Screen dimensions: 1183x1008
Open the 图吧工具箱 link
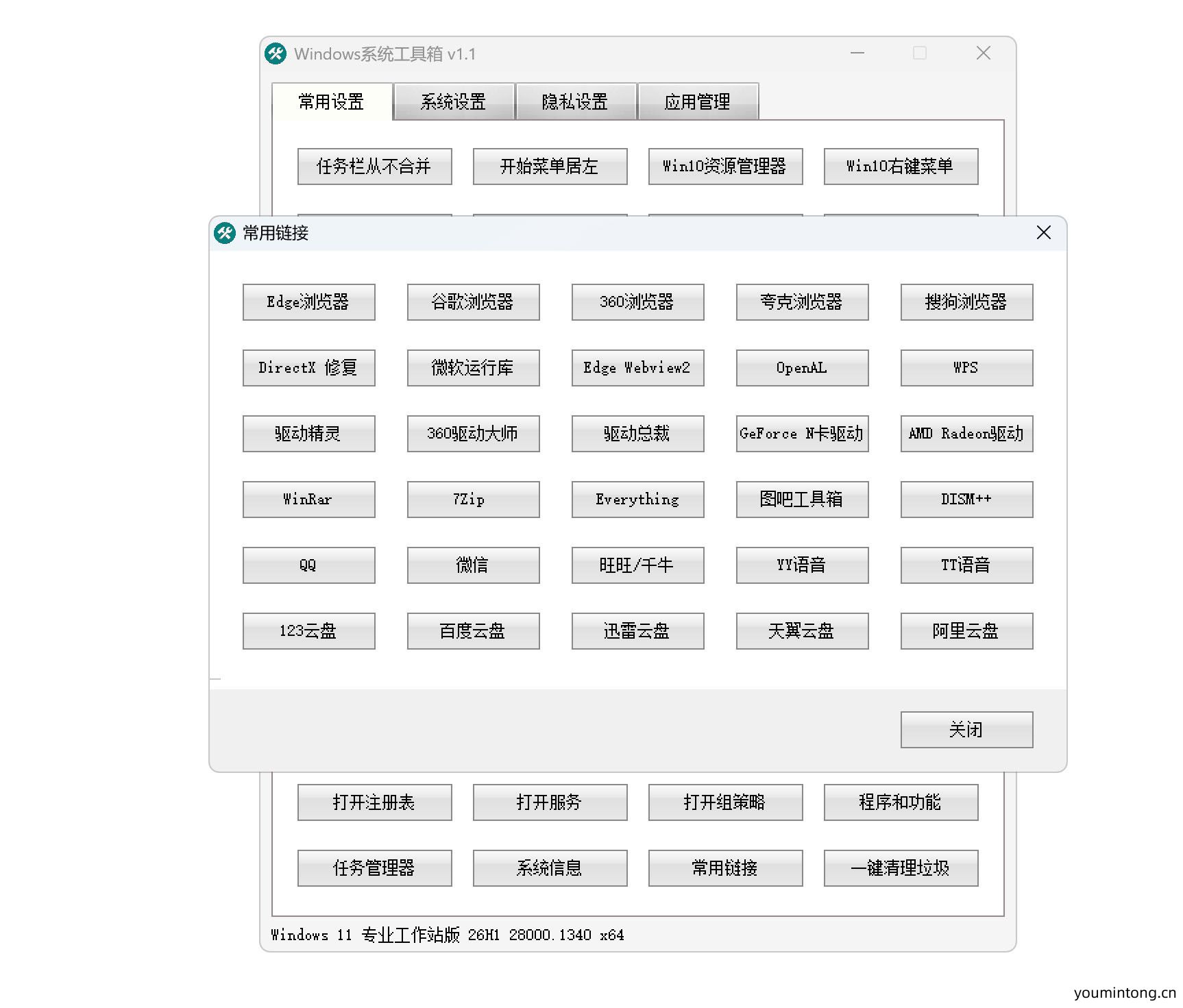point(801,499)
